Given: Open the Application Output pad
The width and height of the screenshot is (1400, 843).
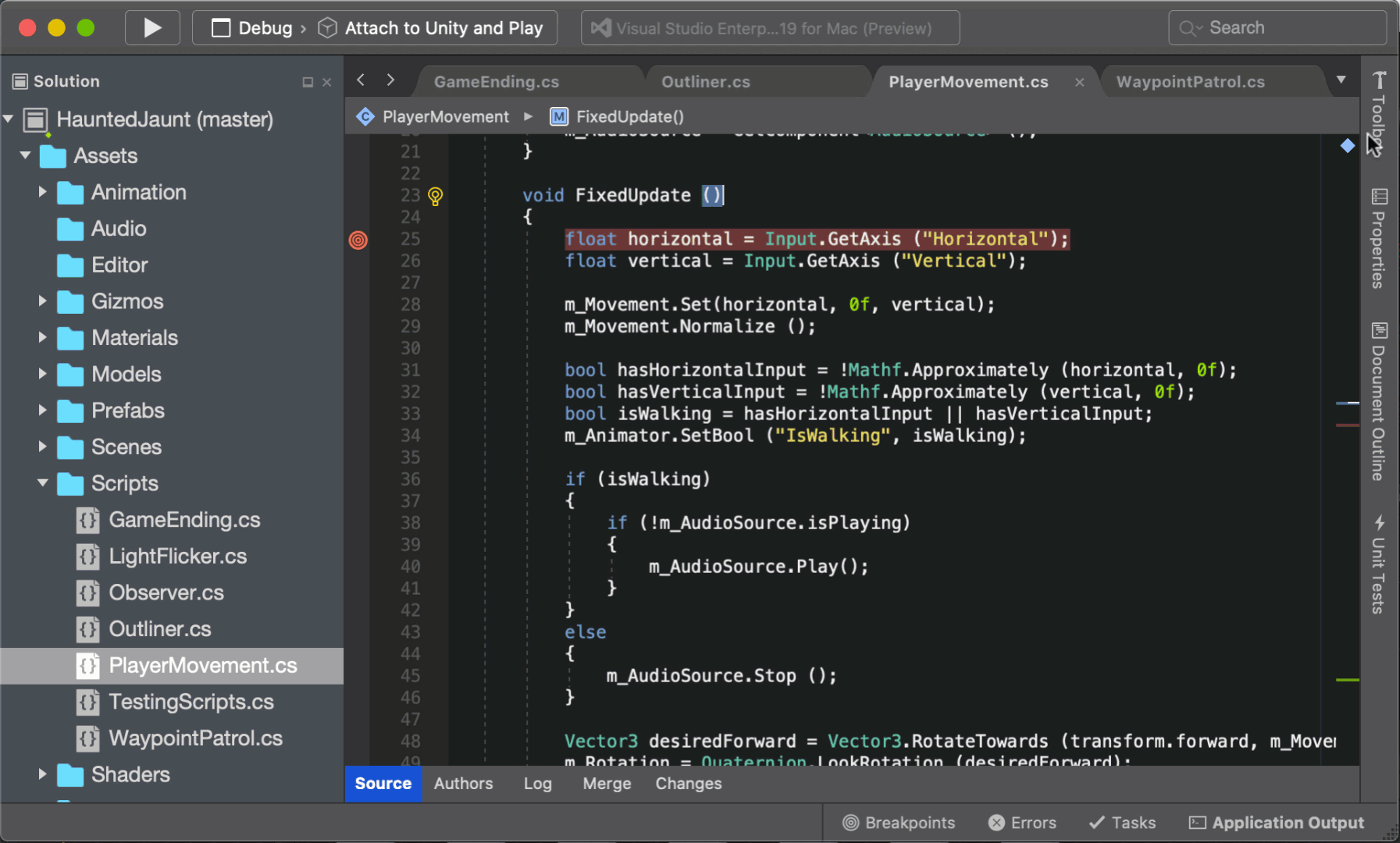Looking at the screenshot, I should click(1276, 823).
